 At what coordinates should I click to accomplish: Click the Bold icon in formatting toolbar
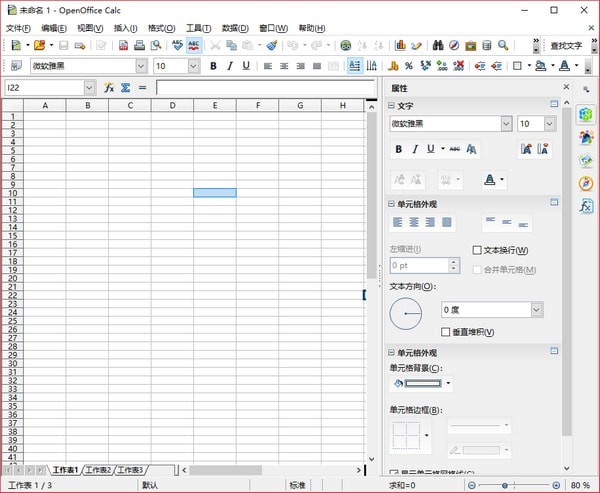click(x=213, y=66)
